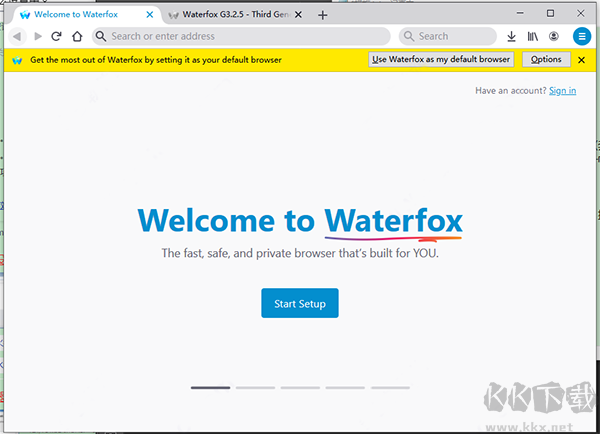Select the second onboarding progress indicator

pyautogui.click(x=255, y=388)
